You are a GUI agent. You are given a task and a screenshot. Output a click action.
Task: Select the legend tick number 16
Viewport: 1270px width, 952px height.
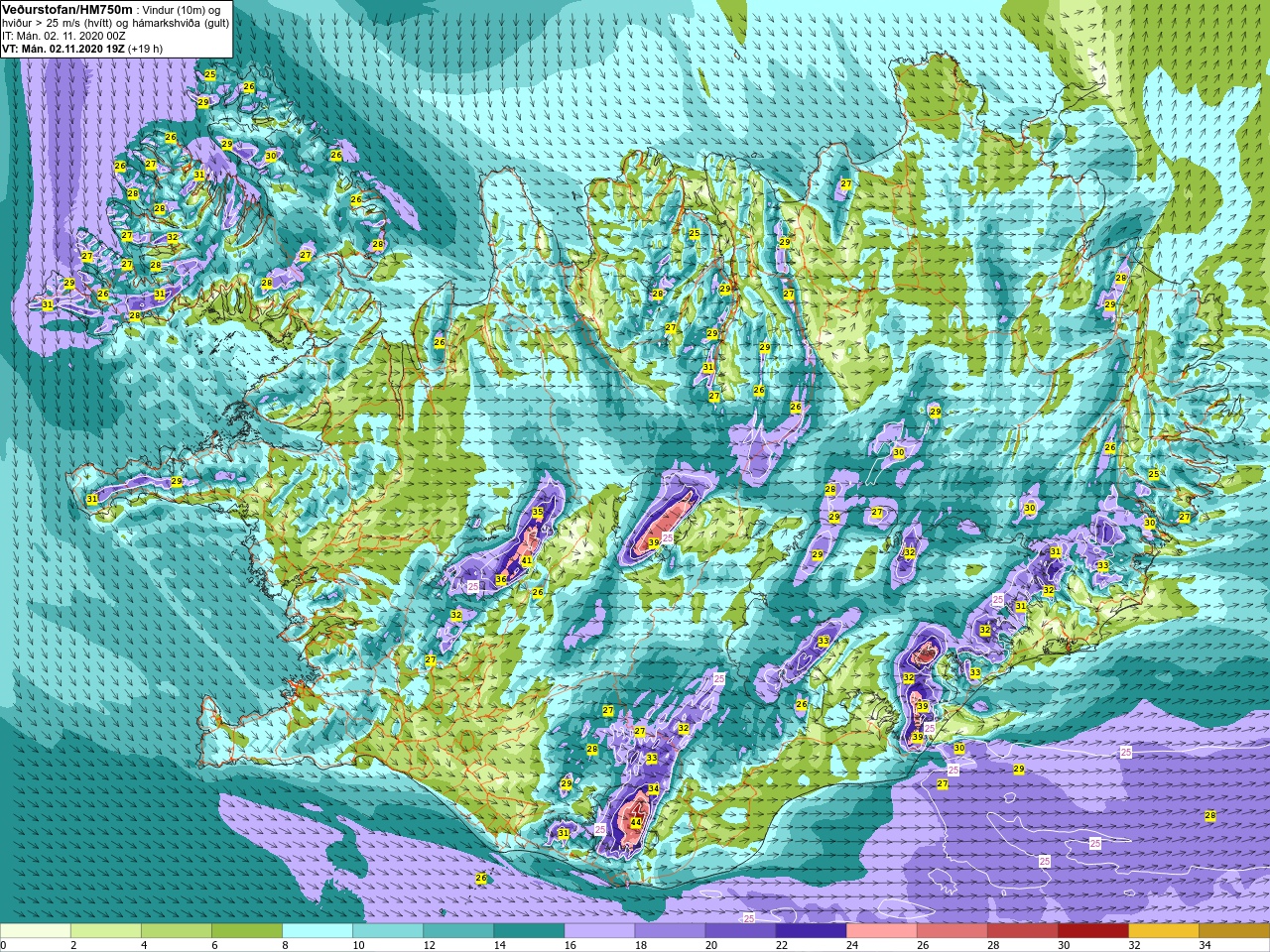(571, 945)
